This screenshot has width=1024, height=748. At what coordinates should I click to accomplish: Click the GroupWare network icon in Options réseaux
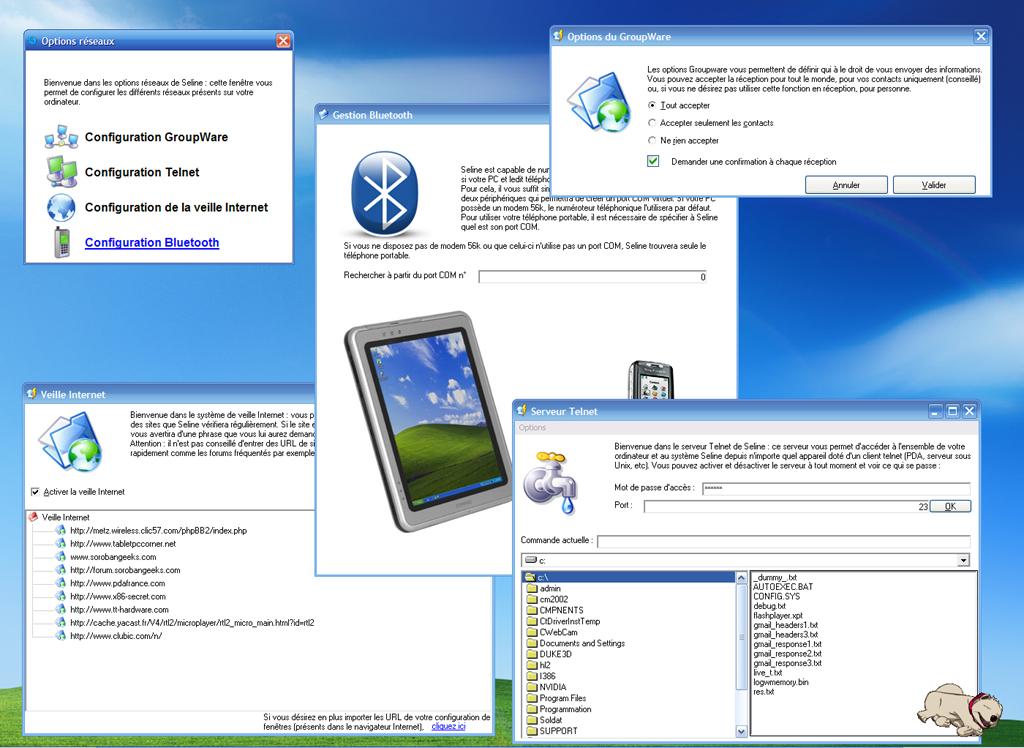(61, 137)
